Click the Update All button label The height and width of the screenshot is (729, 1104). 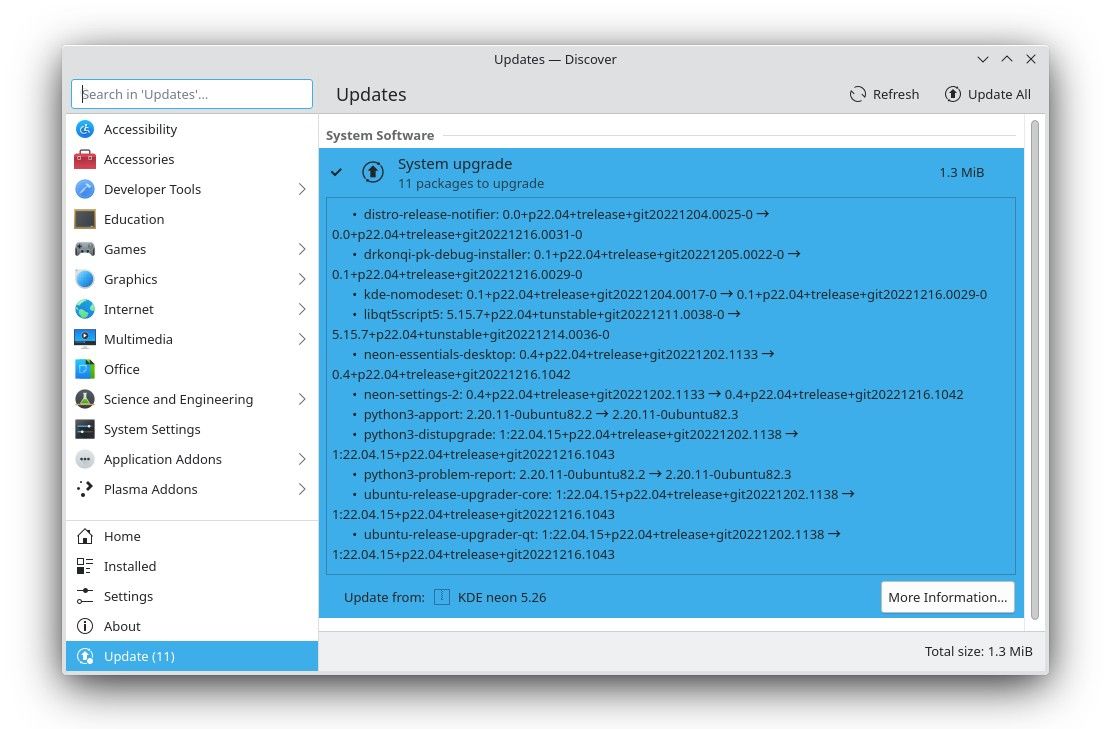click(x=999, y=94)
